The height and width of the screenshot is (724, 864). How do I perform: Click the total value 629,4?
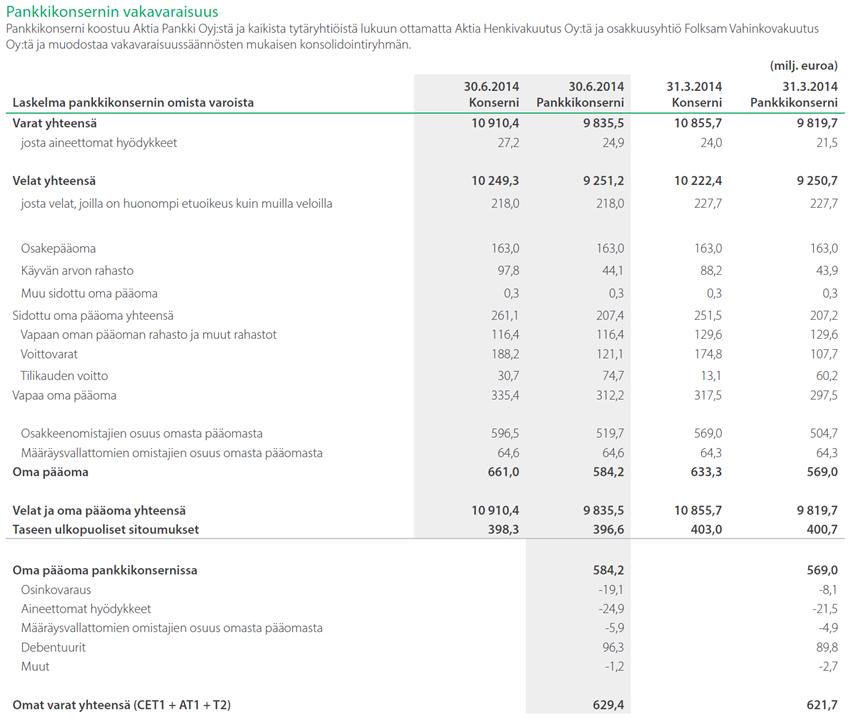coord(609,705)
